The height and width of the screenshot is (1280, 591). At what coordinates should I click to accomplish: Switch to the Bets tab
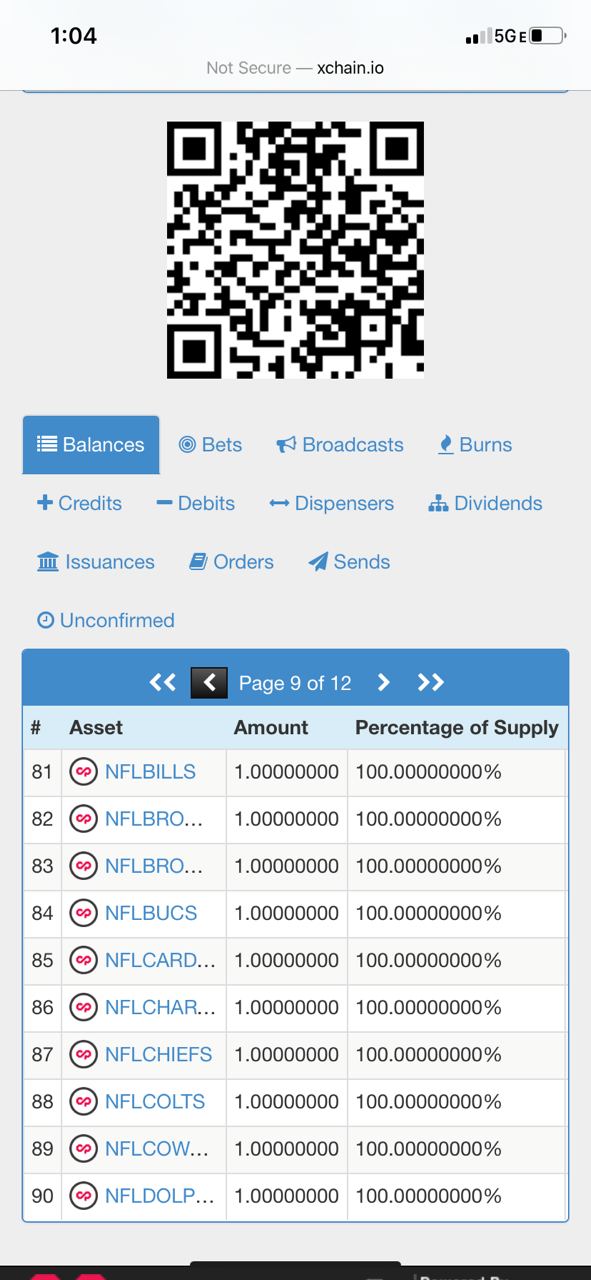(x=210, y=445)
